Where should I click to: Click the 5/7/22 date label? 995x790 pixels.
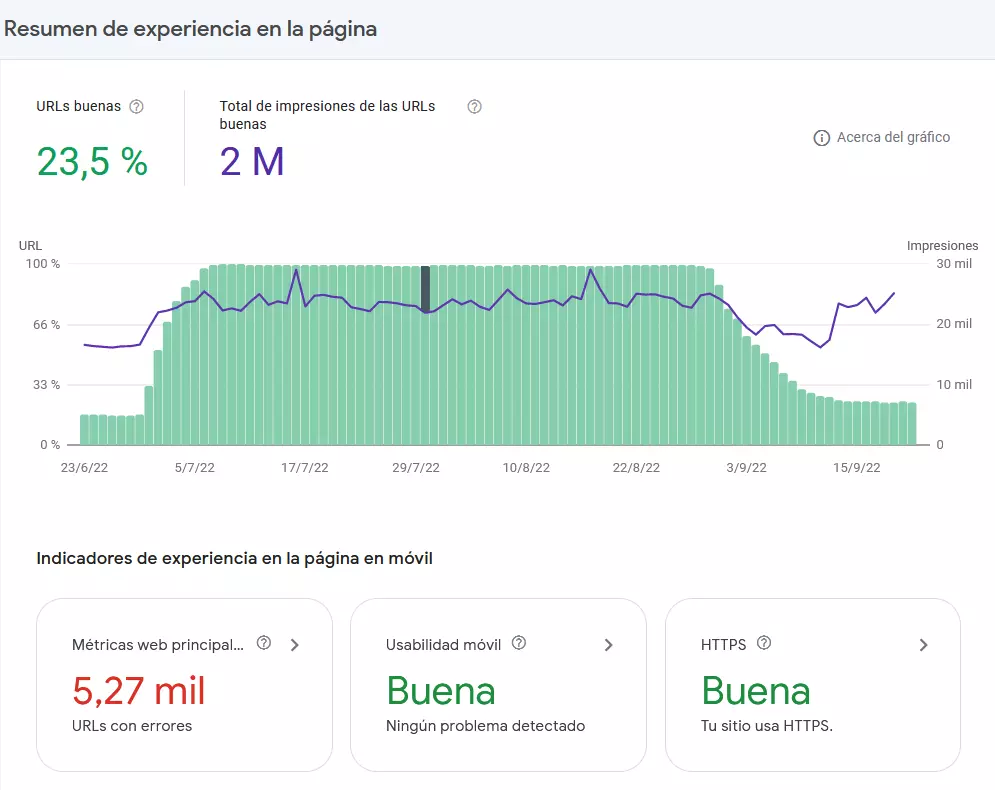tap(195, 468)
